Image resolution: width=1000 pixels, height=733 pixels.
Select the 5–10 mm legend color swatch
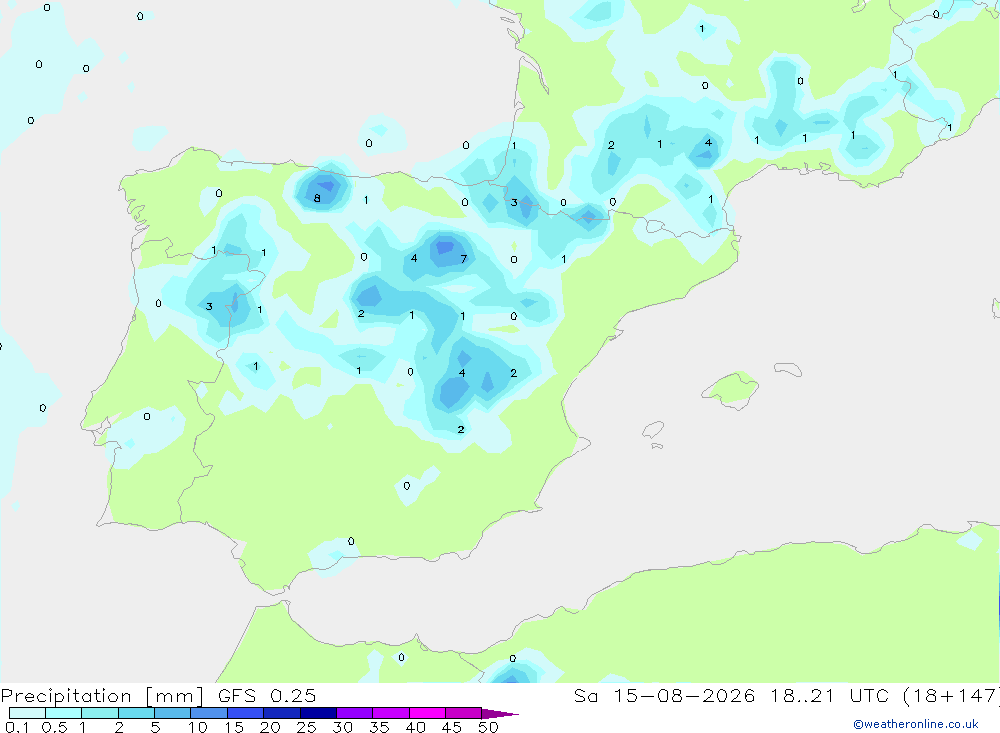point(173,713)
